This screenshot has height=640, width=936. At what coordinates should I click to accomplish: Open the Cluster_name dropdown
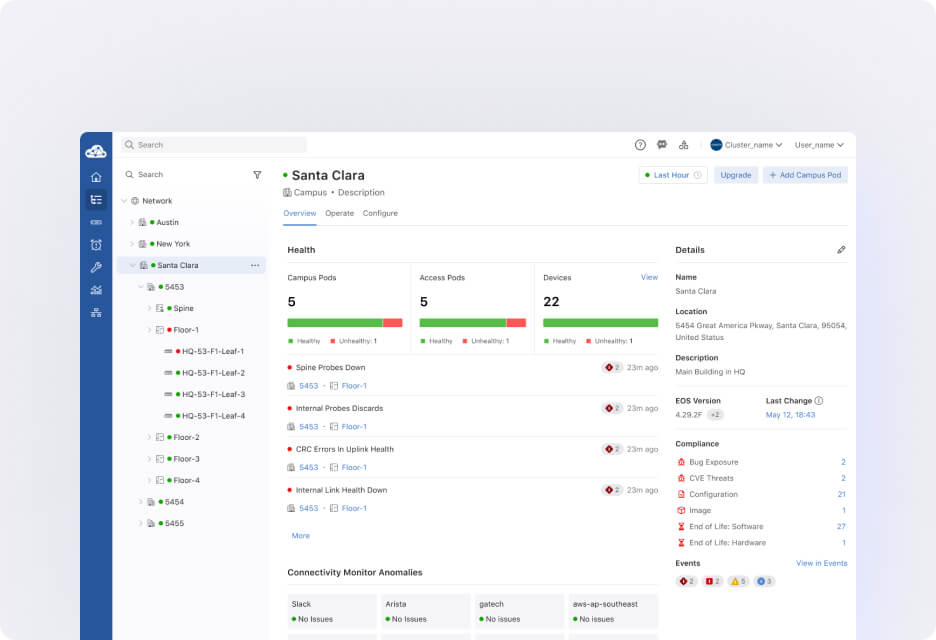pyautogui.click(x=746, y=145)
